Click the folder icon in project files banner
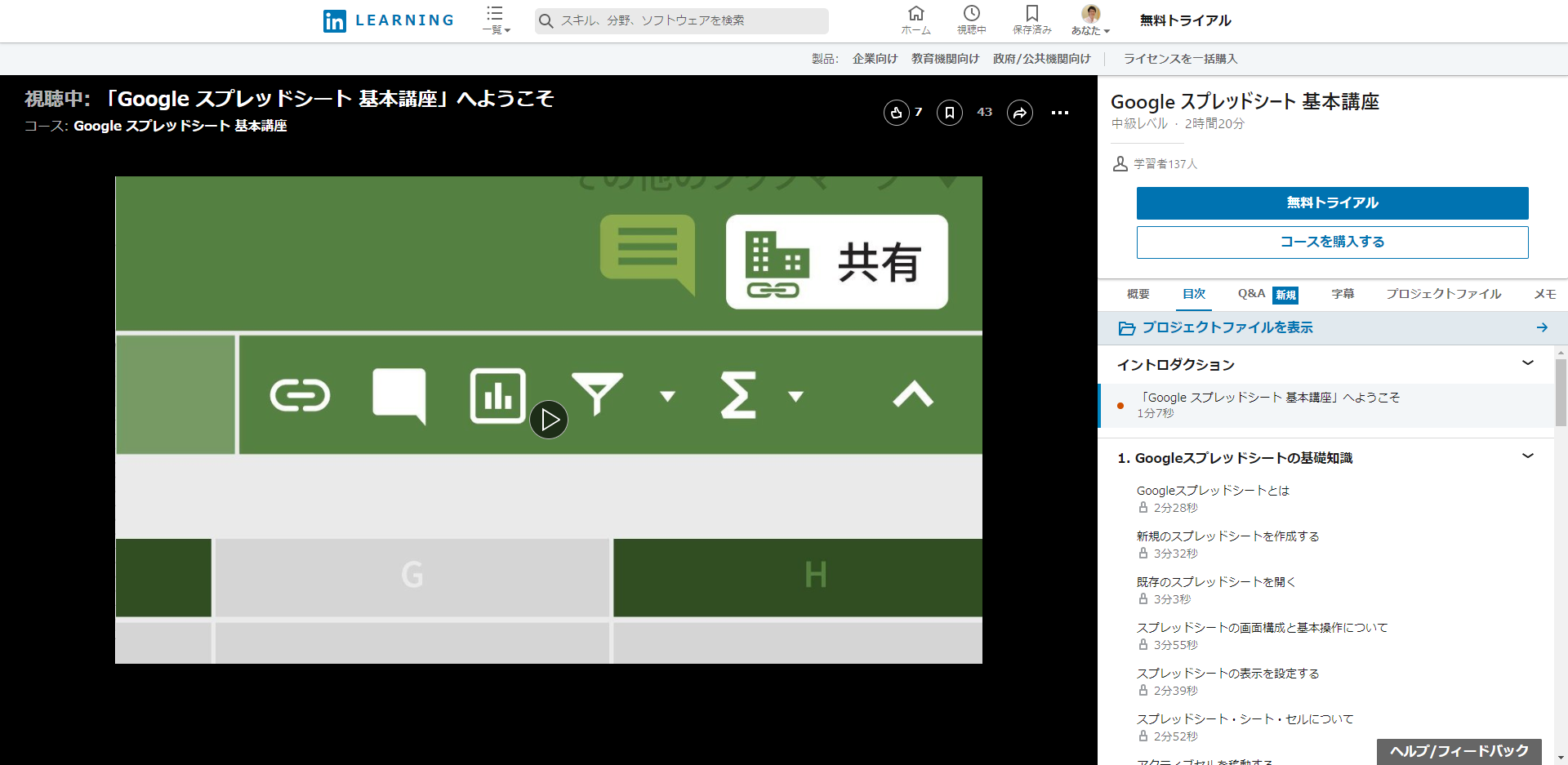Screen dimensions: 1568x765 click(1126, 328)
